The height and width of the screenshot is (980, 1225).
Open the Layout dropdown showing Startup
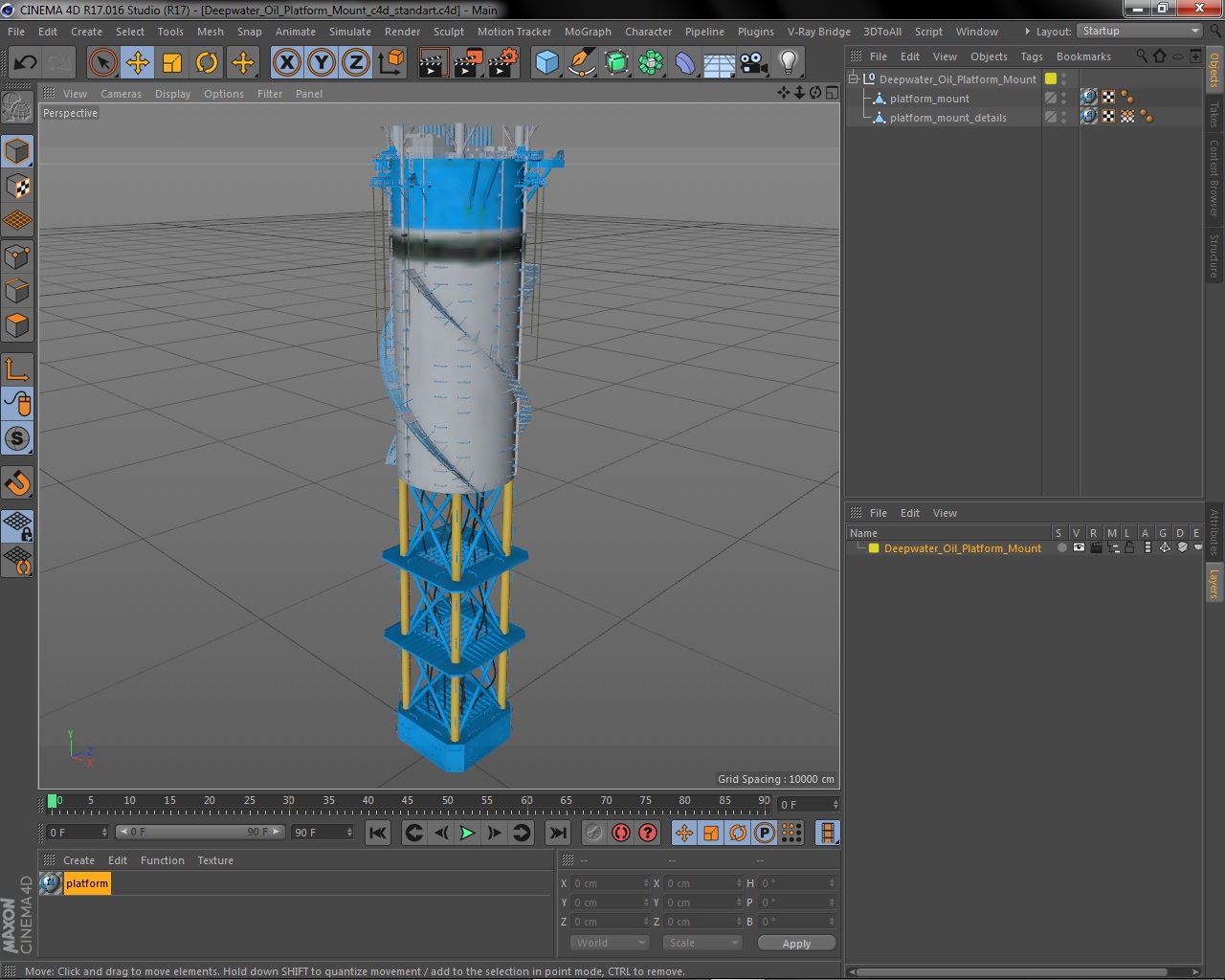[x=1139, y=31]
